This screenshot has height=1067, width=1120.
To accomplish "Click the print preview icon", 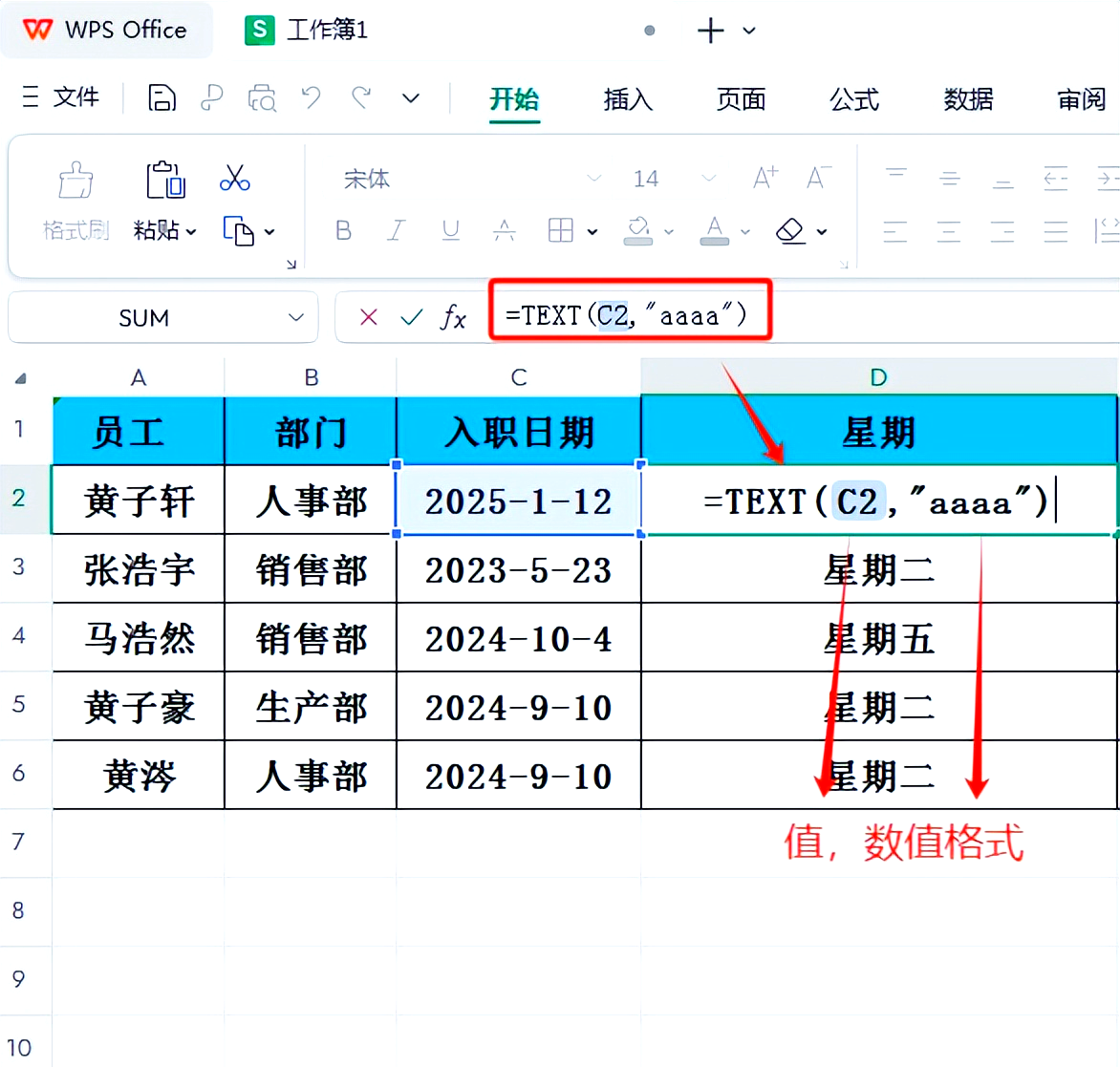I will tap(262, 97).
